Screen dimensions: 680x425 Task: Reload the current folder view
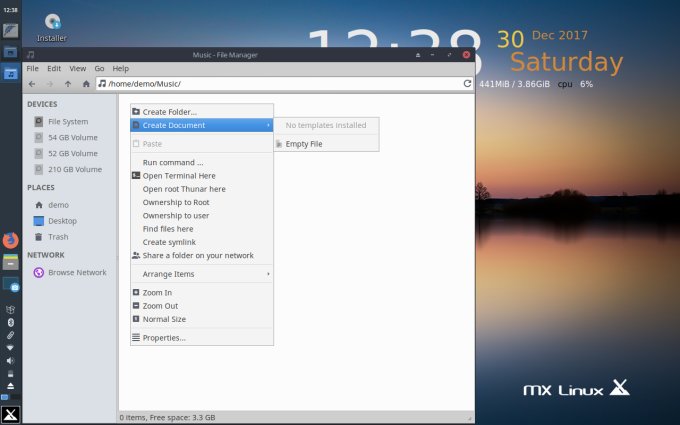tap(467, 83)
